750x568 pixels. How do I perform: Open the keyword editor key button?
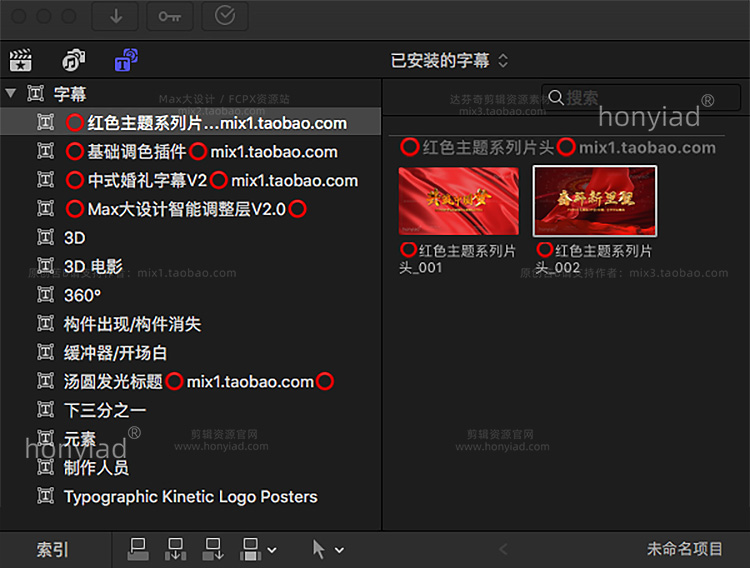170,16
